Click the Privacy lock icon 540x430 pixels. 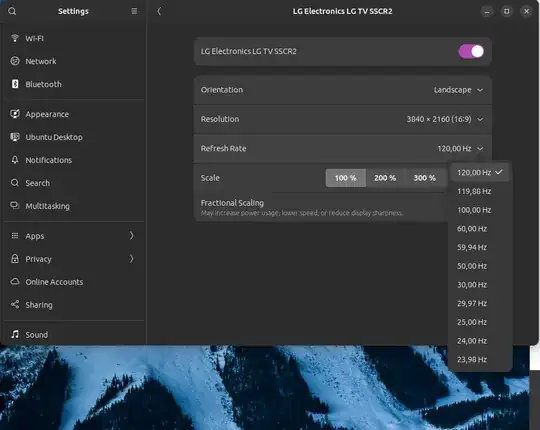(x=15, y=259)
